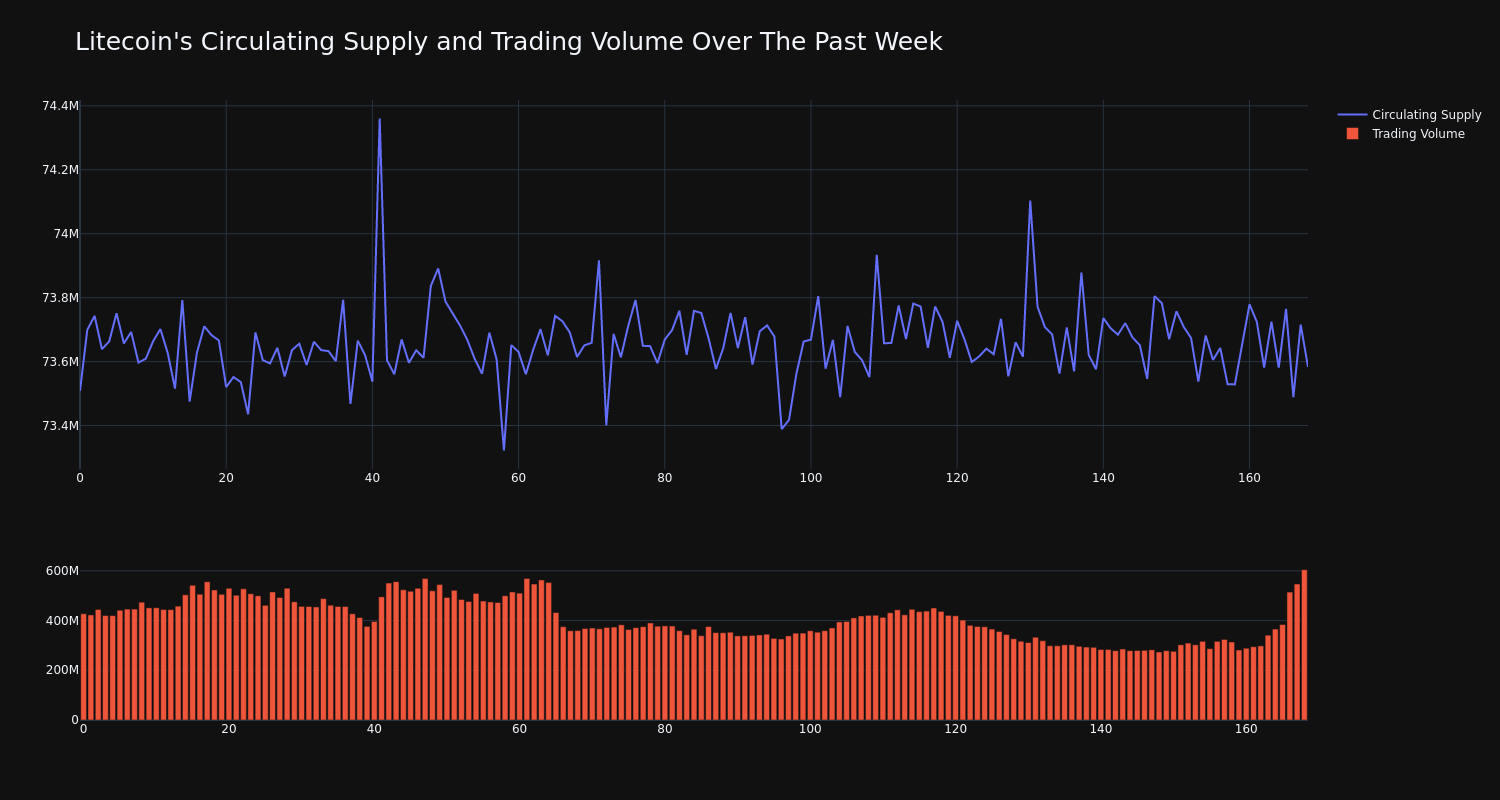Click the 60 tick on volume chart x-axis
1500x800 pixels.
(x=519, y=729)
